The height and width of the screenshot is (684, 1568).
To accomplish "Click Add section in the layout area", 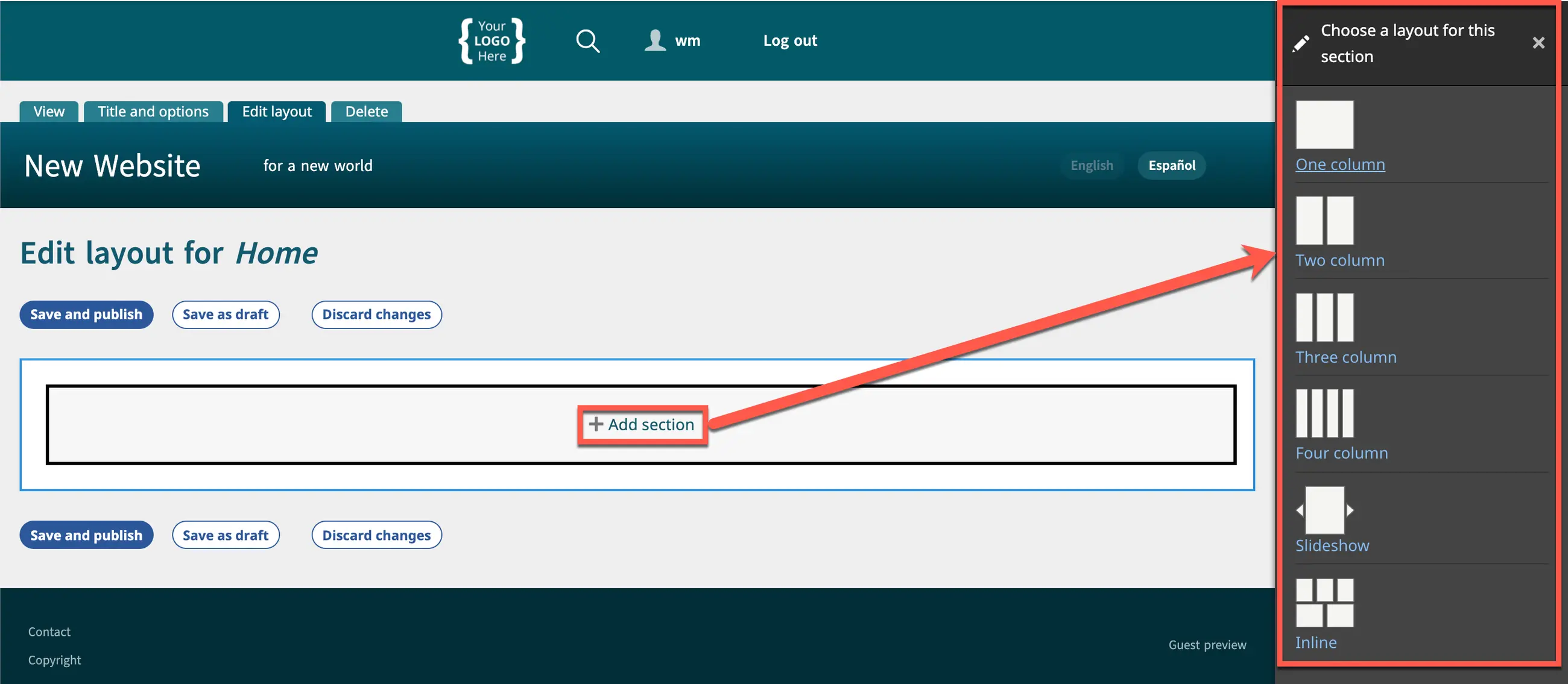I will pyautogui.click(x=642, y=424).
